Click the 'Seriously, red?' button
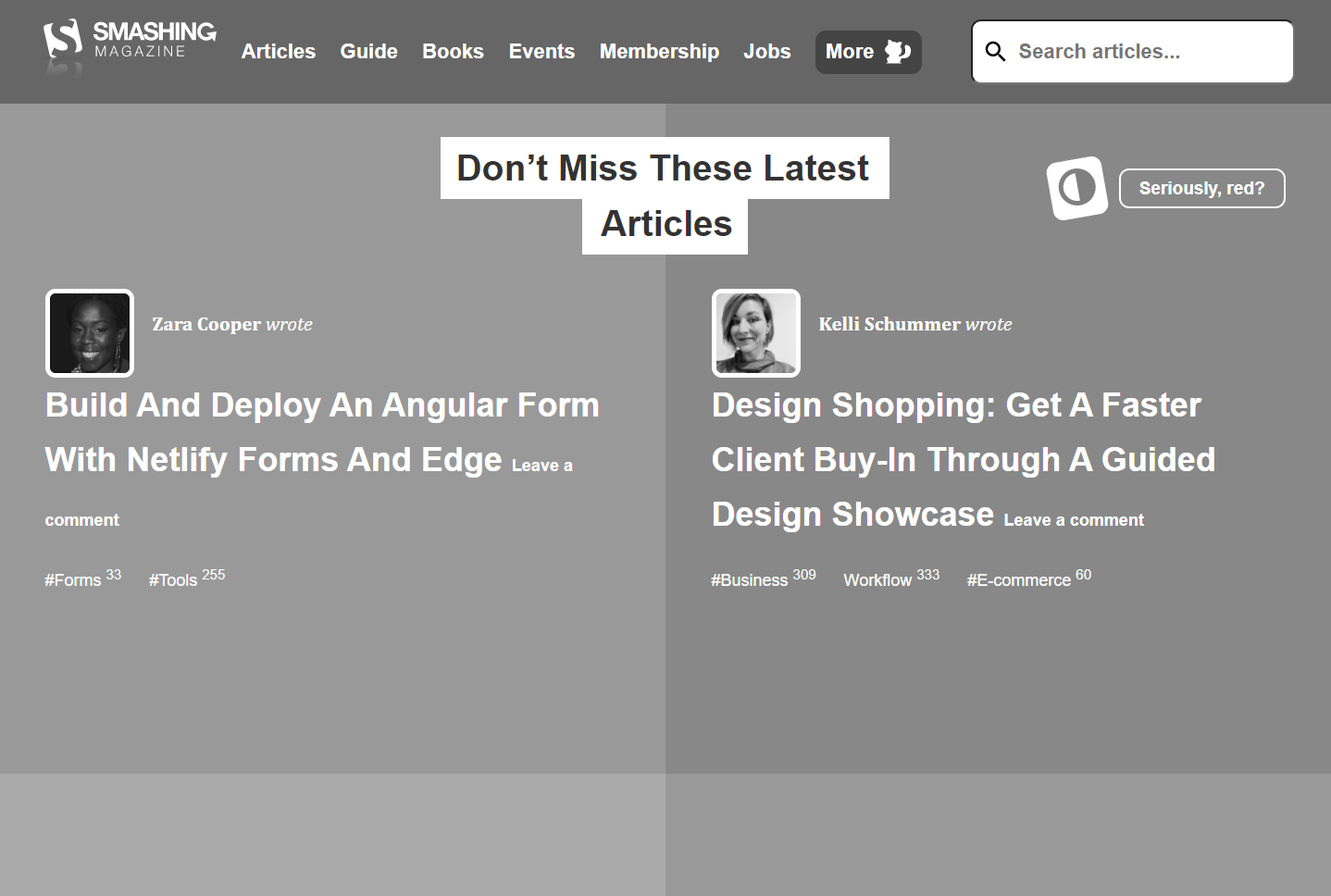Image resolution: width=1331 pixels, height=896 pixels. tap(1201, 188)
